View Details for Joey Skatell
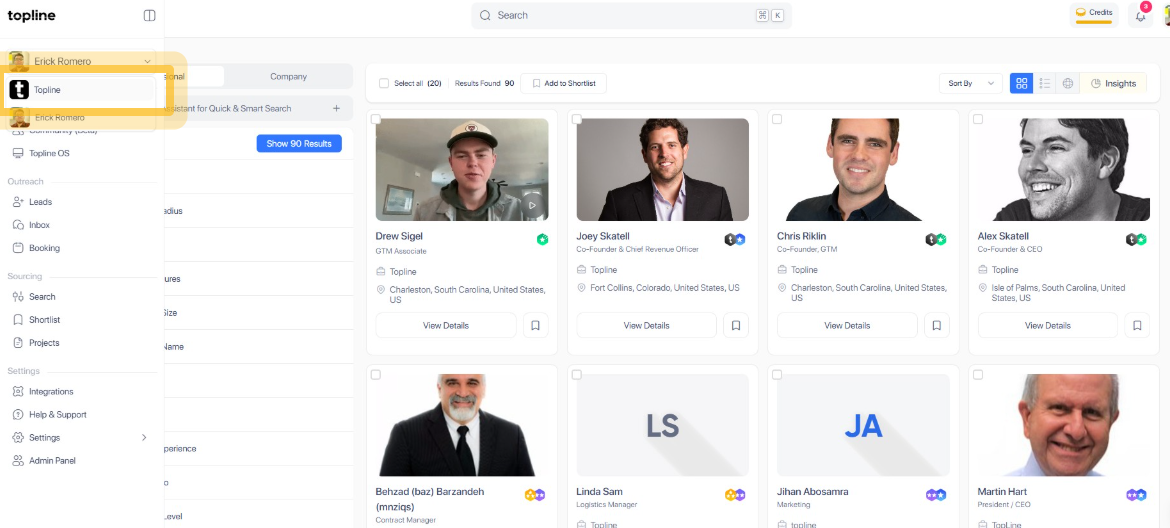This screenshot has width=1170, height=528. 646,325
